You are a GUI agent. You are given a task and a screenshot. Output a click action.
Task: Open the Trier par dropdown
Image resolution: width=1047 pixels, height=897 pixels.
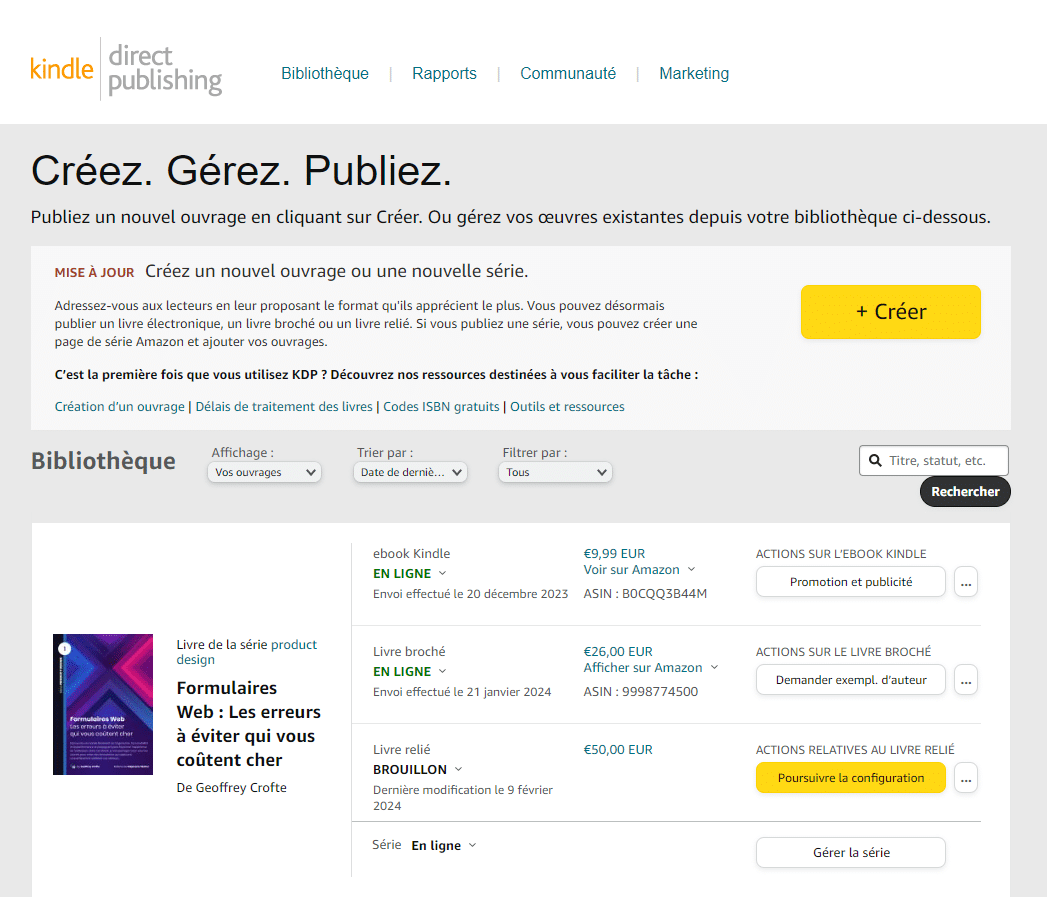[x=410, y=472]
